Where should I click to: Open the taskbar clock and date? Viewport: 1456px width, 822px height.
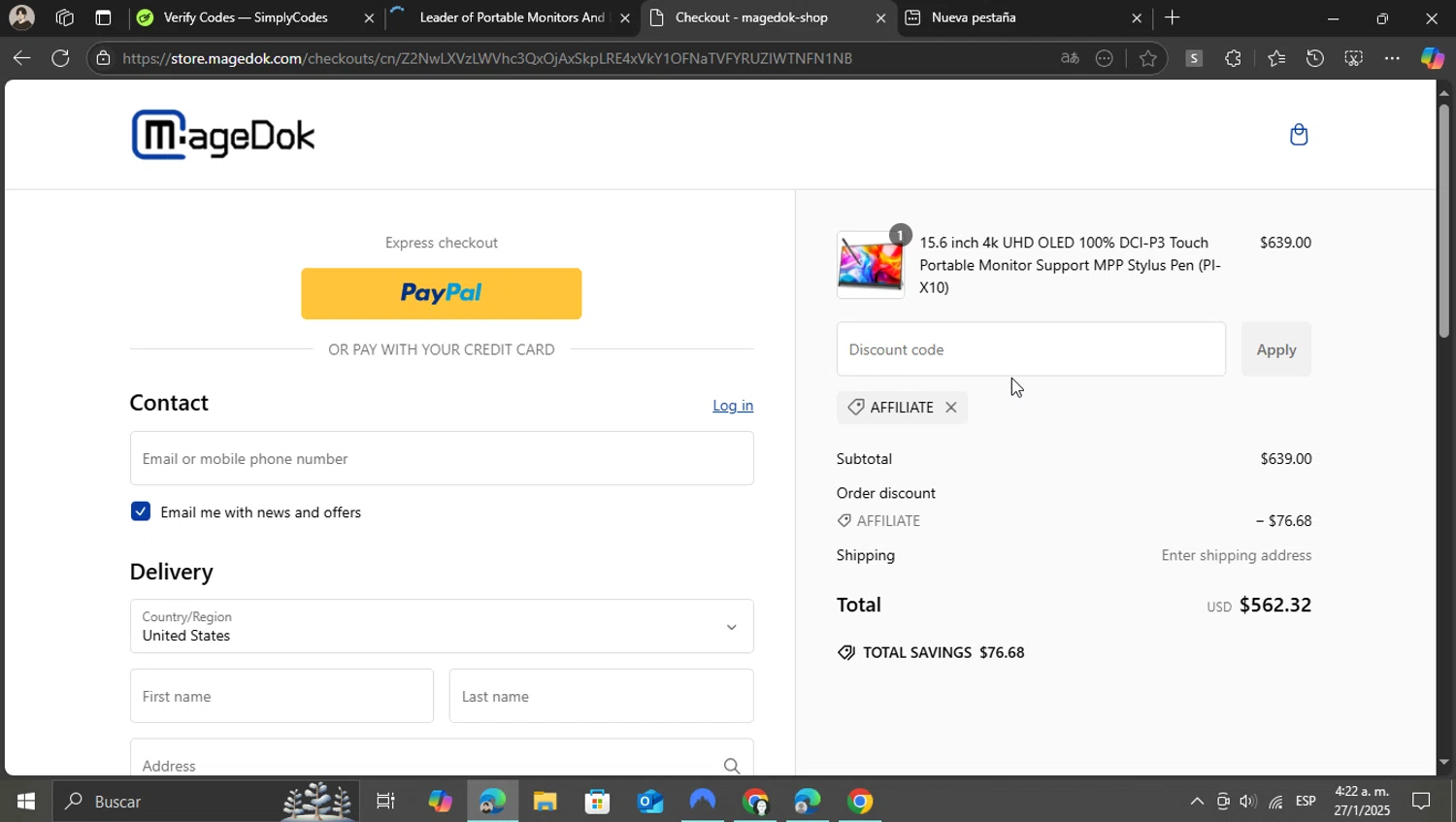[1362, 802]
